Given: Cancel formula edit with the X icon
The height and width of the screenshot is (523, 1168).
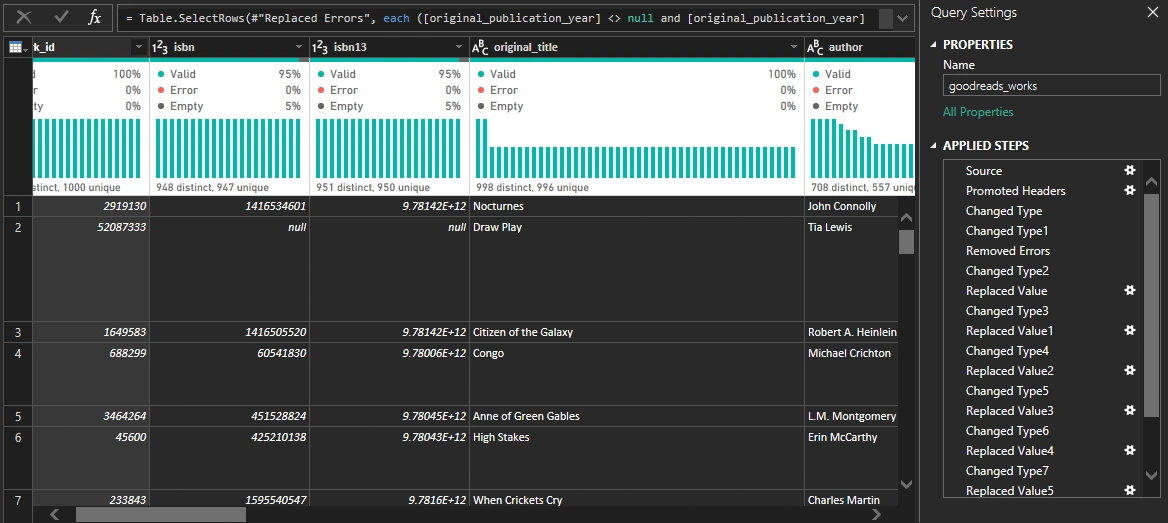Looking at the screenshot, I should (x=24, y=17).
